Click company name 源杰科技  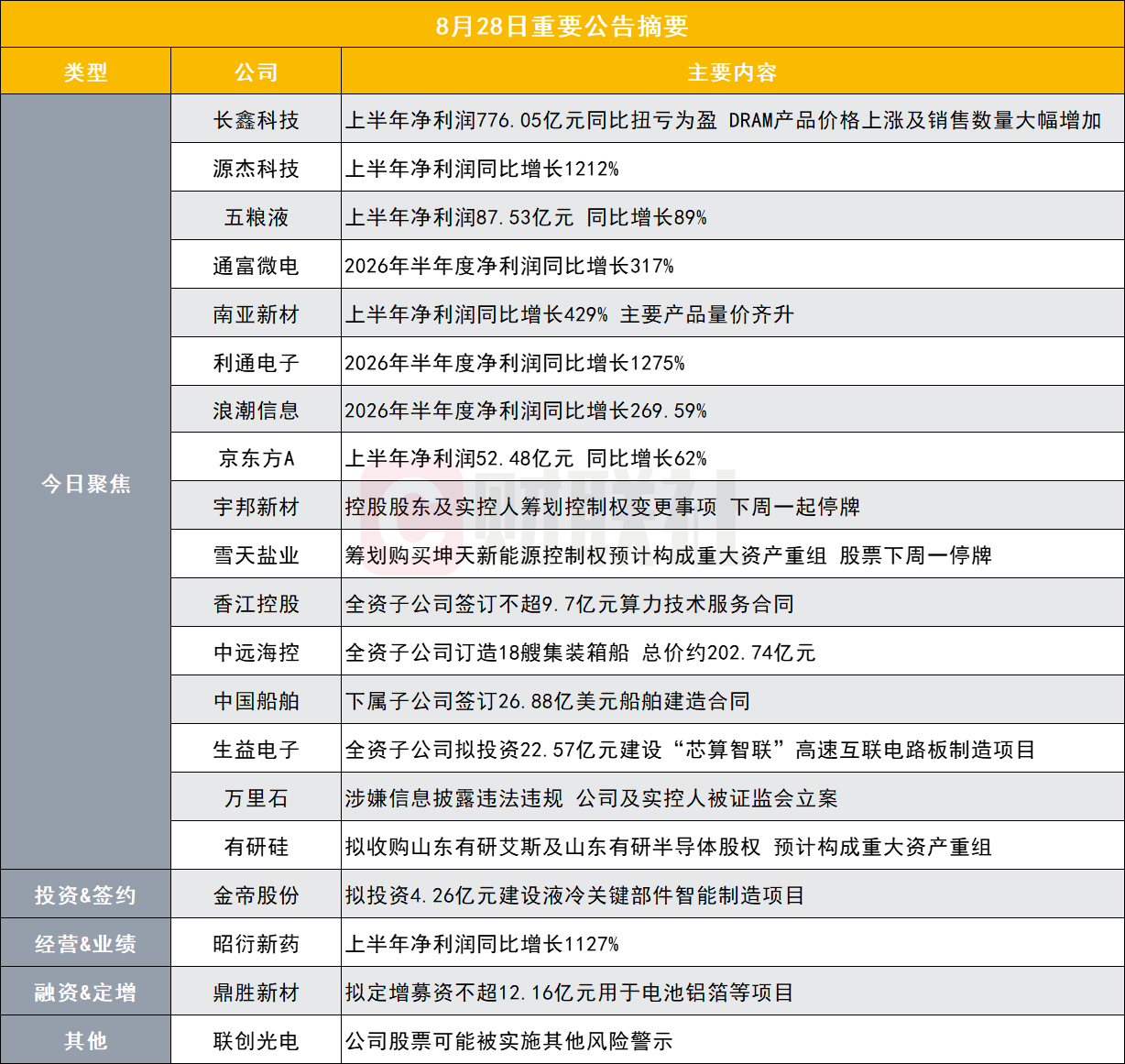coord(257,169)
